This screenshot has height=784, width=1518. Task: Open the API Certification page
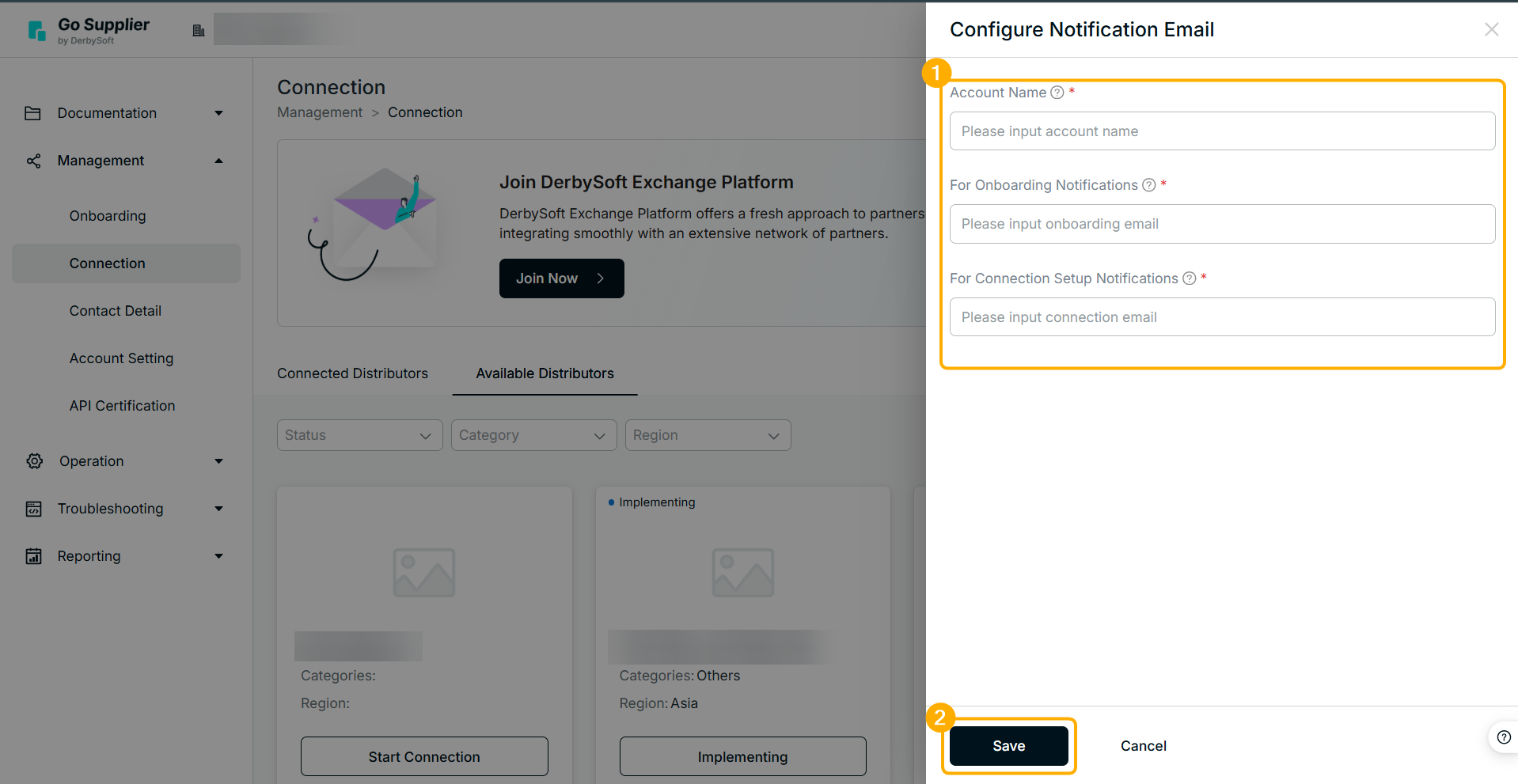(122, 406)
